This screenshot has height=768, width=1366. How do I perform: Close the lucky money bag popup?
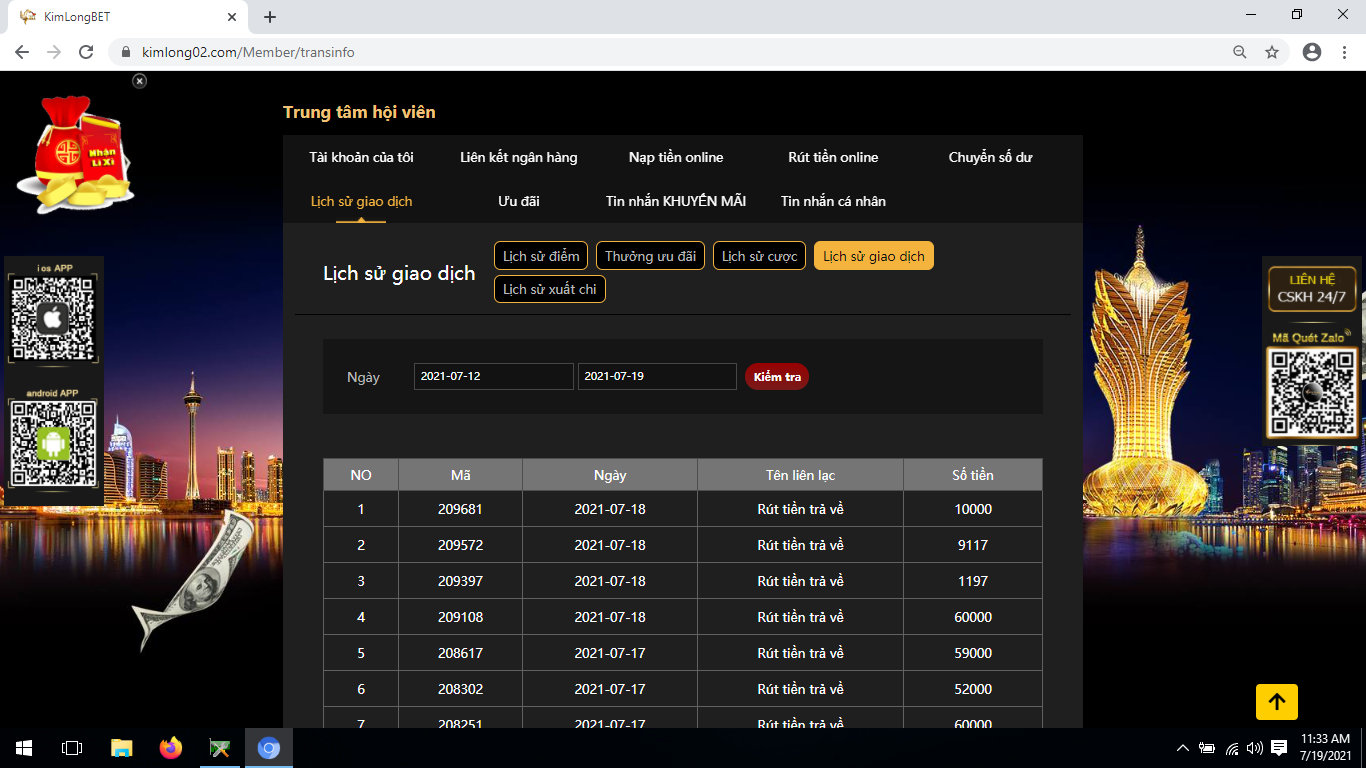[x=140, y=81]
